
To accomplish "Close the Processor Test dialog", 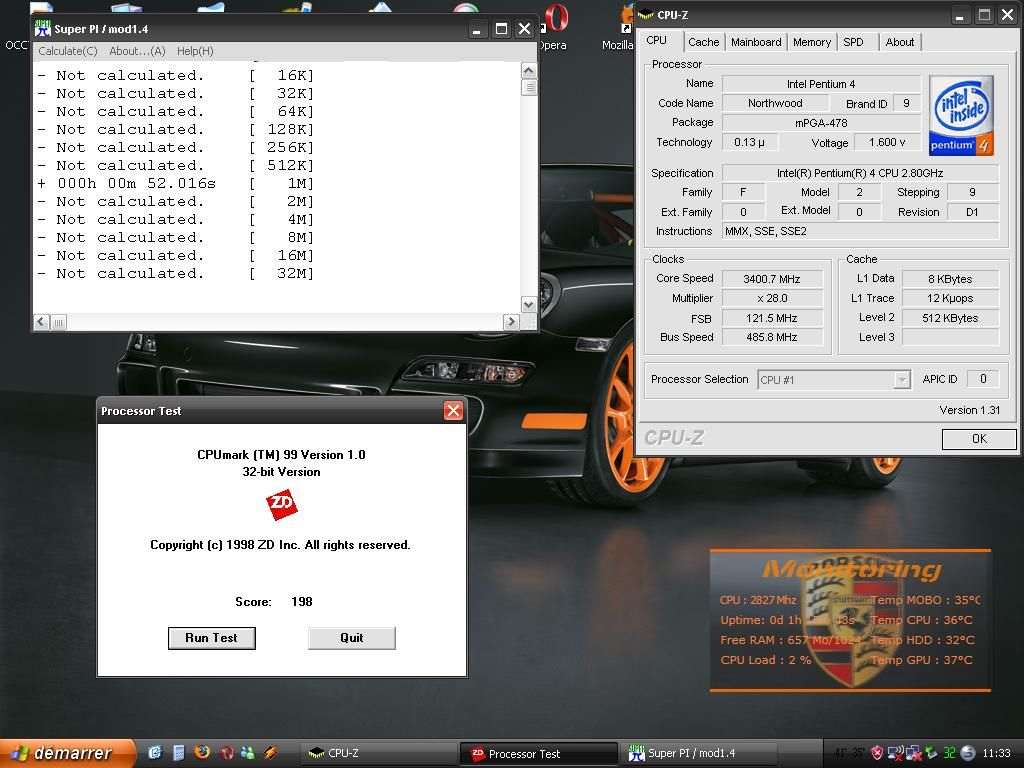I will click(x=453, y=410).
